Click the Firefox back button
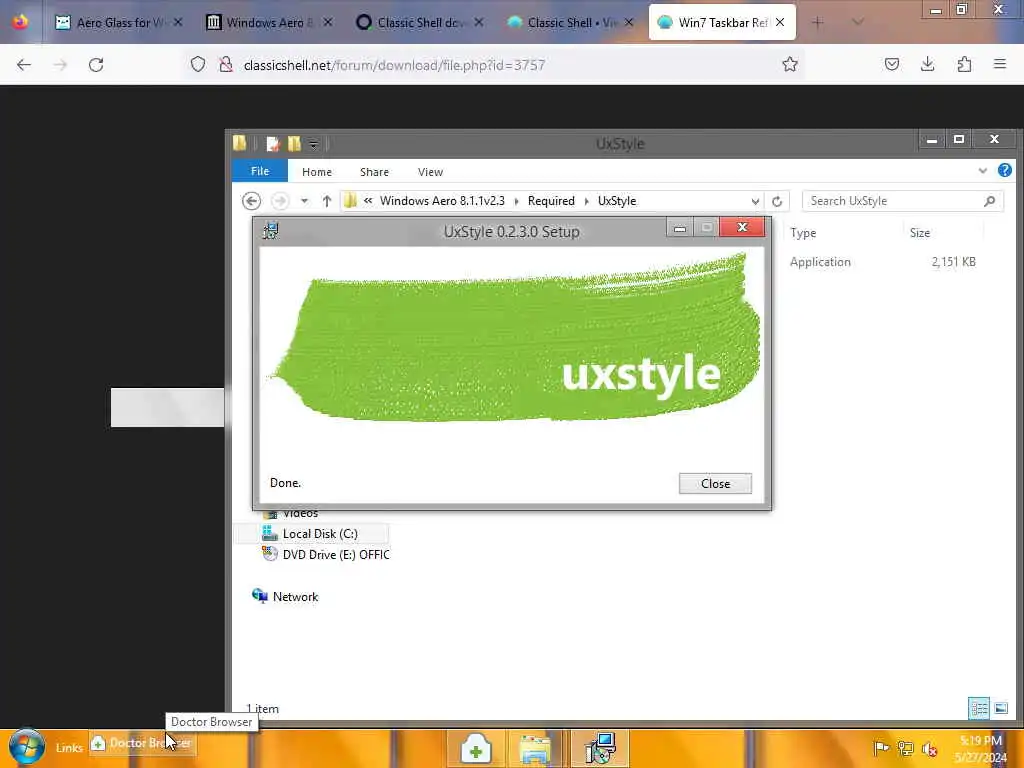The width and height of the screenshot is (1024, 768). coord(24,64)
